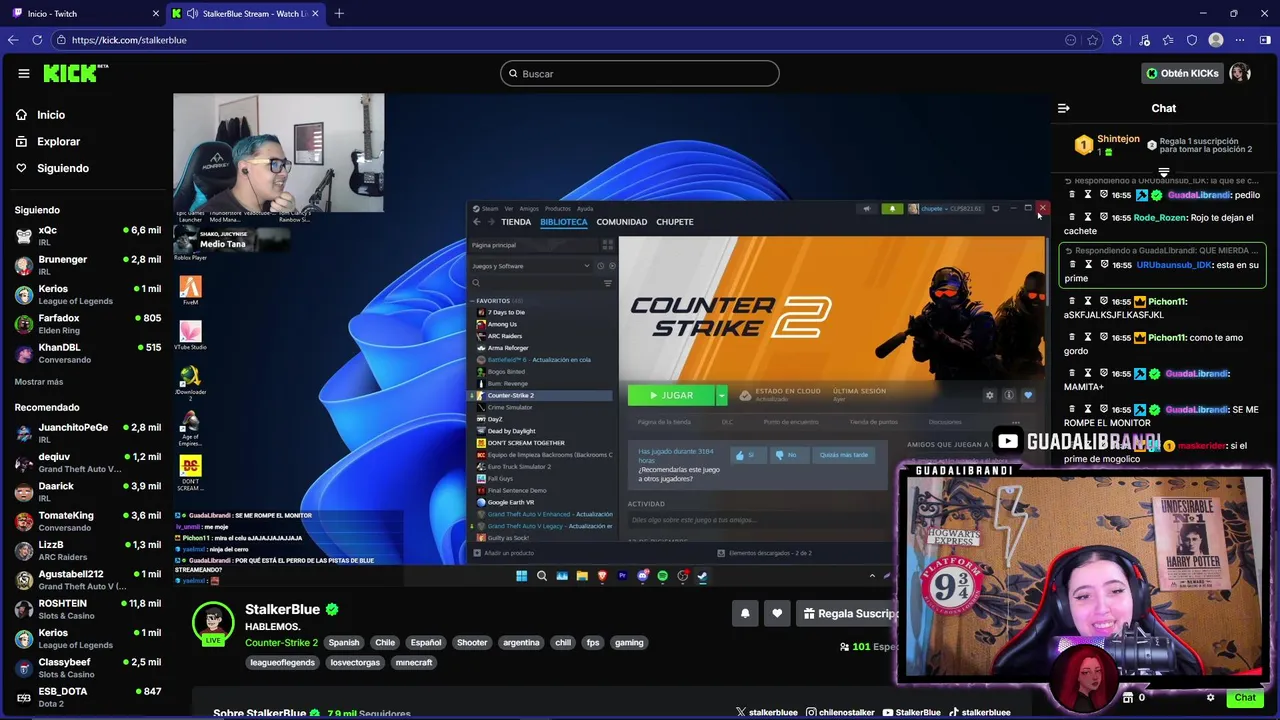Screen dimensions: 1280x720
Task: Focus the Buscar search field
Action: pos(640,73)
